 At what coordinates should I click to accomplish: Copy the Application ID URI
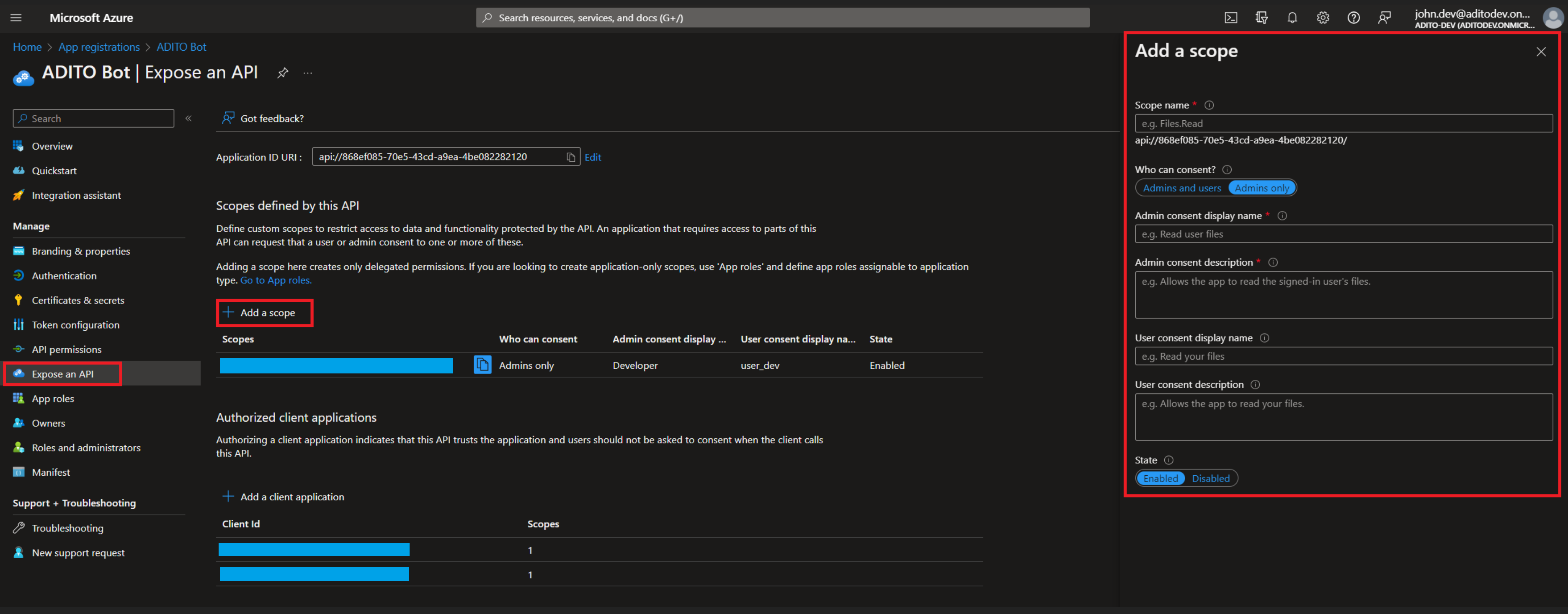pos(570,157)
